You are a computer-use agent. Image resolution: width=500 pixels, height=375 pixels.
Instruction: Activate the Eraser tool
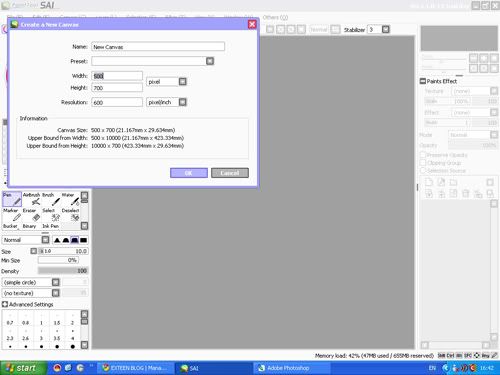[x=32, y=215]
